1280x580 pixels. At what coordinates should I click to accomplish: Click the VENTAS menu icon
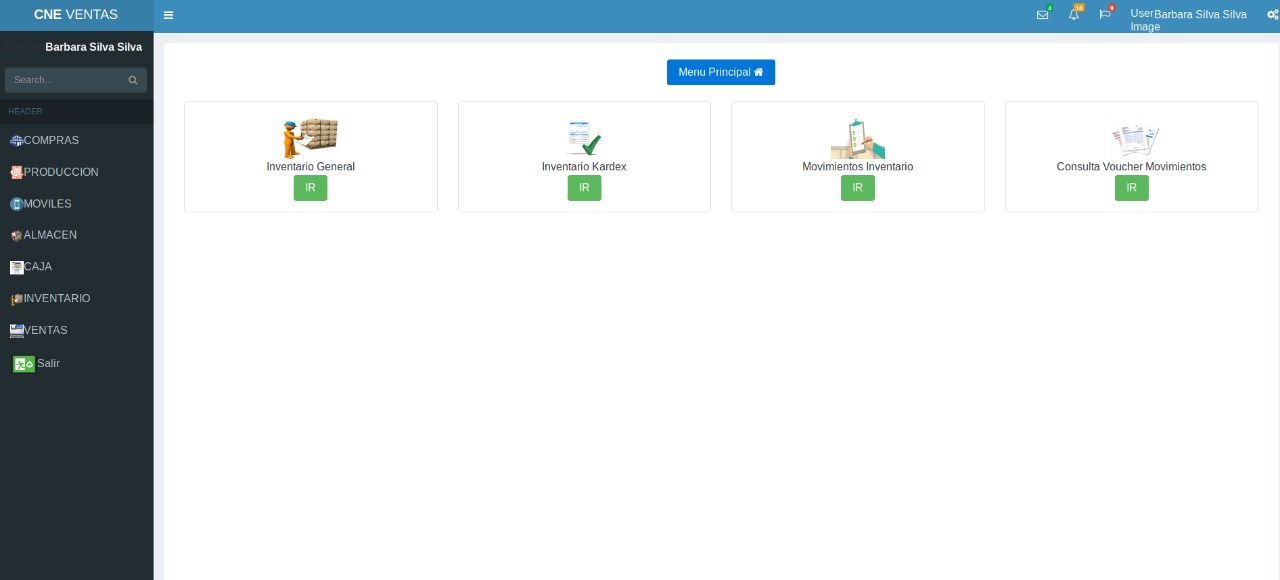click(16, 330)
